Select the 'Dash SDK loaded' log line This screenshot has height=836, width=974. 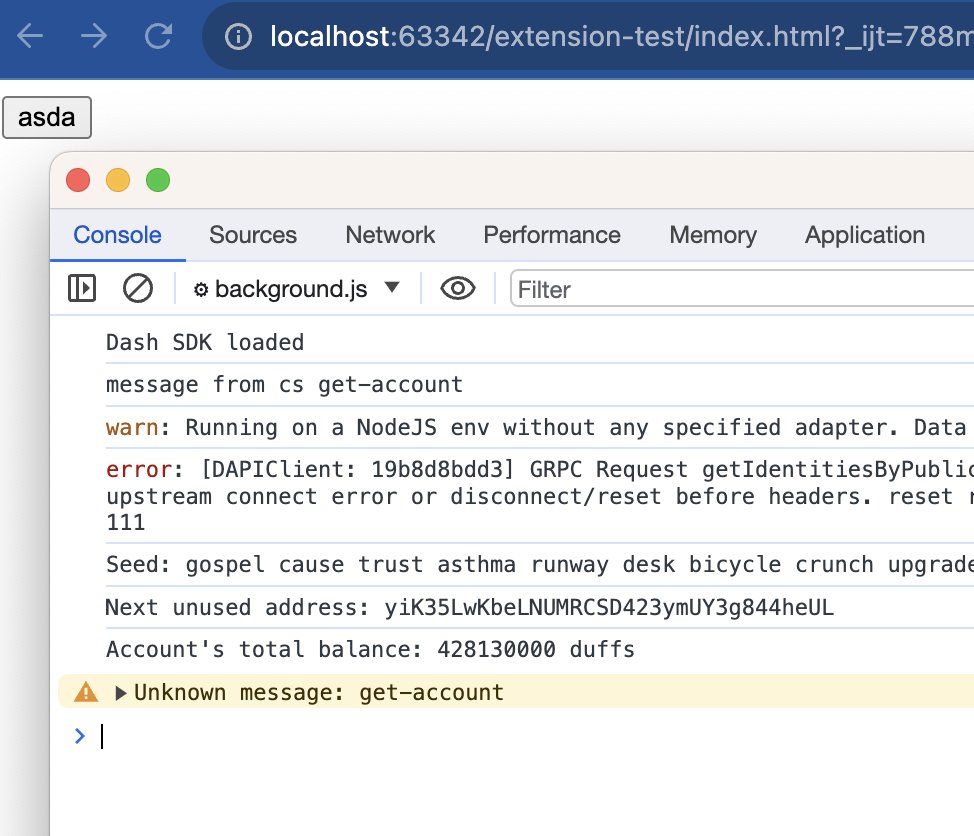pos(205,342)
